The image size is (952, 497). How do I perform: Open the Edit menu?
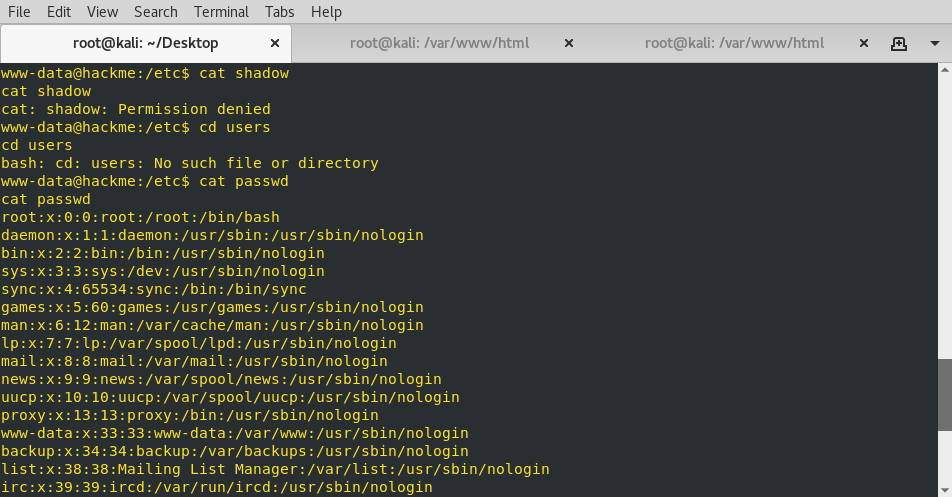(x=59, y=12)
